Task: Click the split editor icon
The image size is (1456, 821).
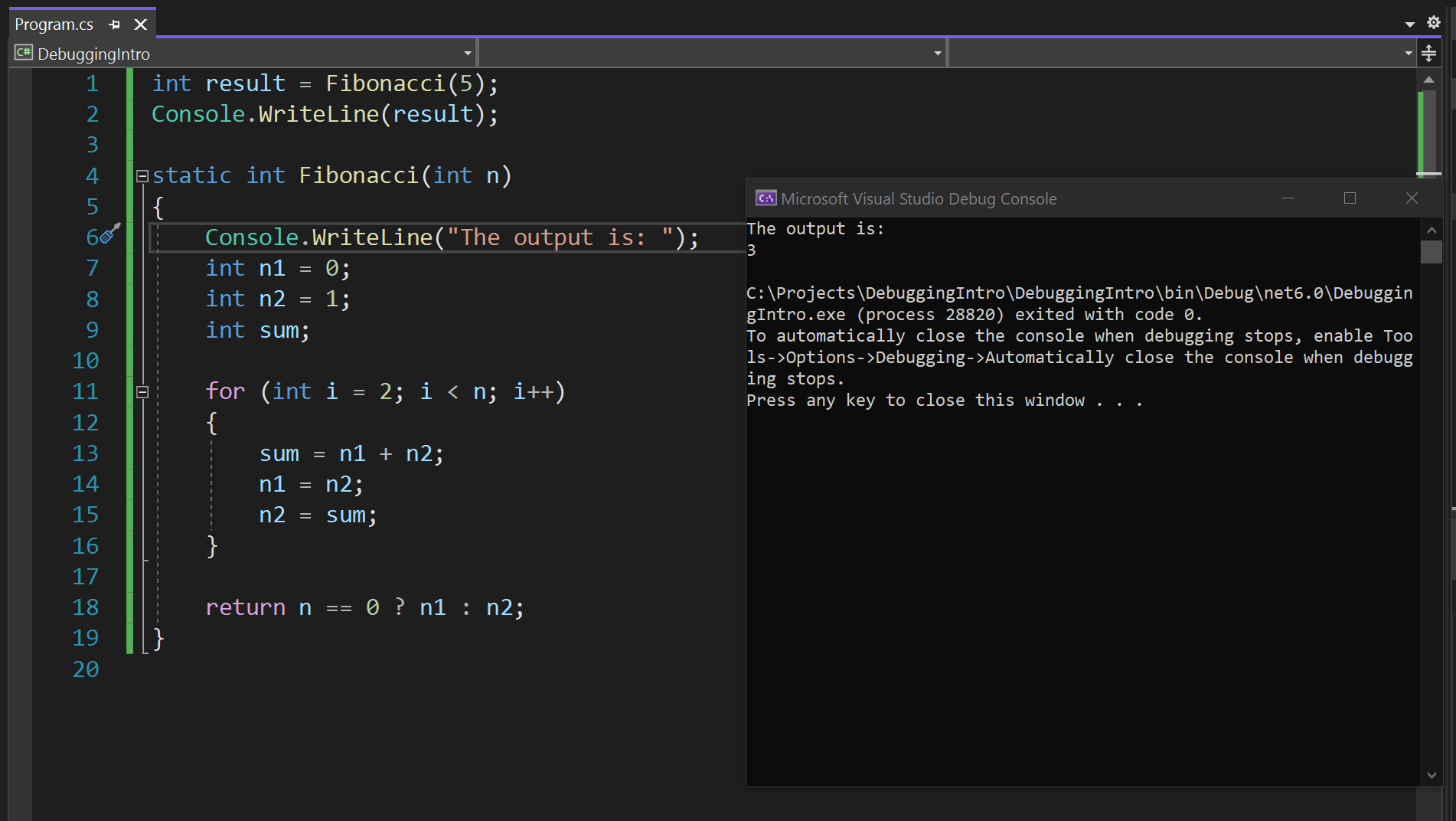Action: (x=1428, y=53)
